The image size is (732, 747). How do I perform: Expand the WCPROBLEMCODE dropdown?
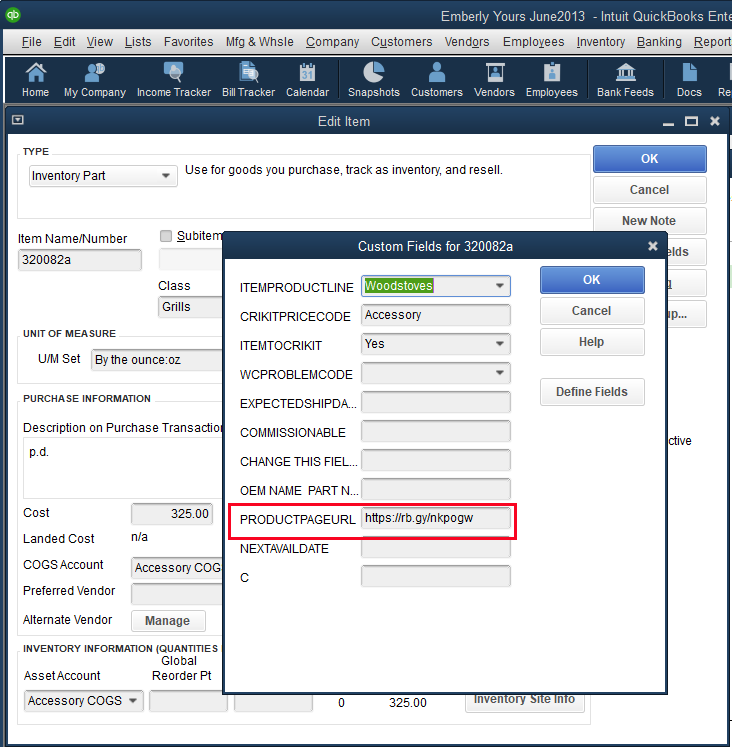[x=500, y=373]
